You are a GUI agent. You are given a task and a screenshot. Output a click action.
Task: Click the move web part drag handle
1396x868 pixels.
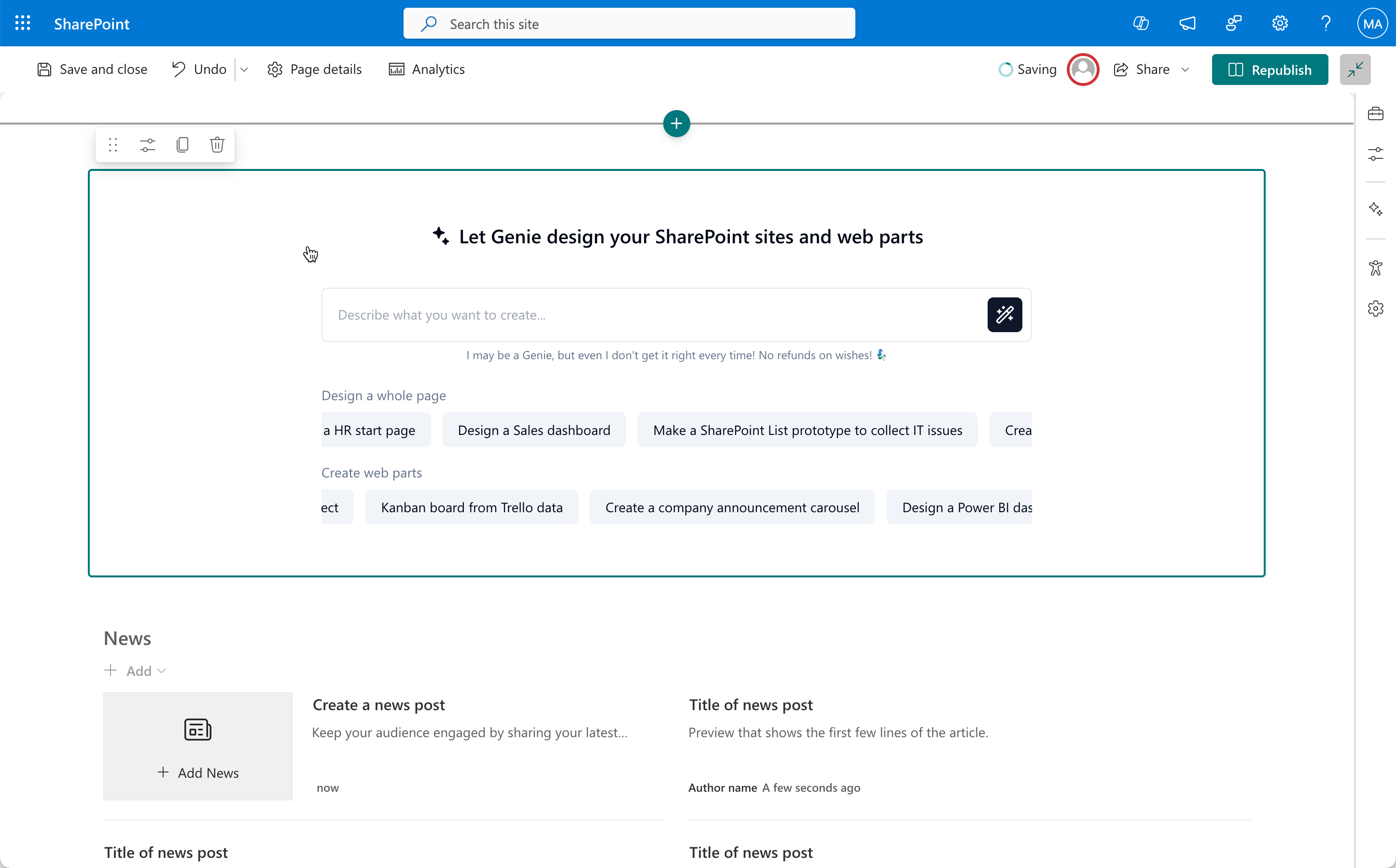tap(113, 145)
